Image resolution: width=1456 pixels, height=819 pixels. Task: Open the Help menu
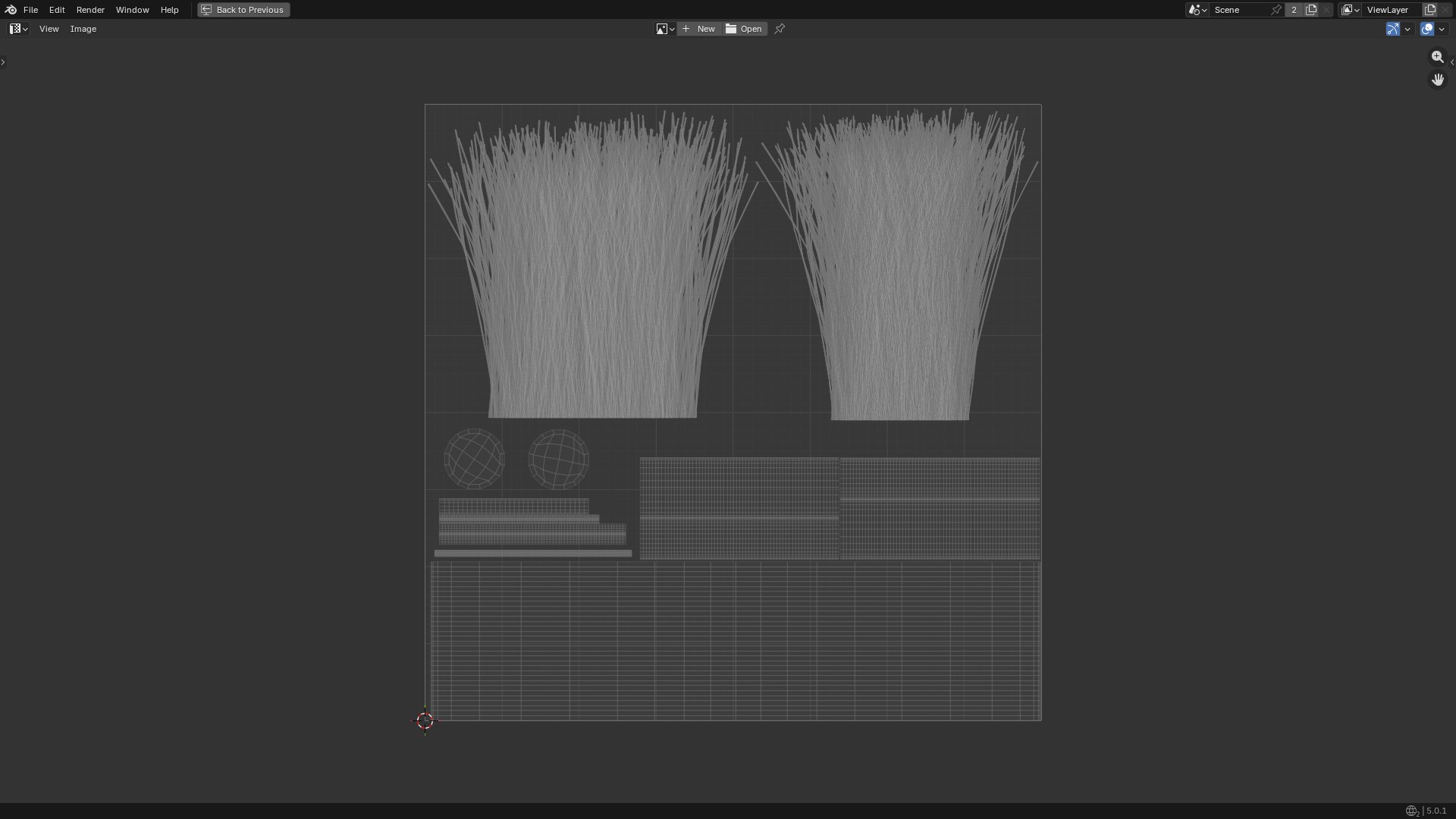[169, 10]
